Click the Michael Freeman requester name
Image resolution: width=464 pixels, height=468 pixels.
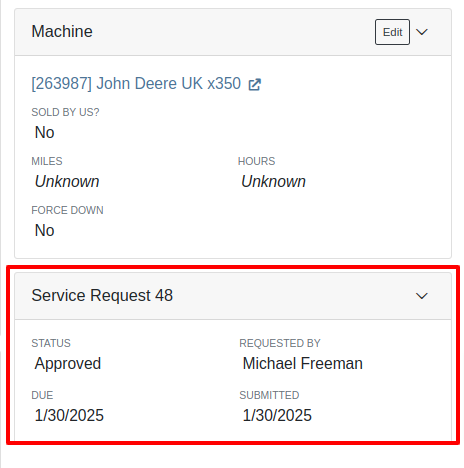pyautogui.click(x=303, y=363)
